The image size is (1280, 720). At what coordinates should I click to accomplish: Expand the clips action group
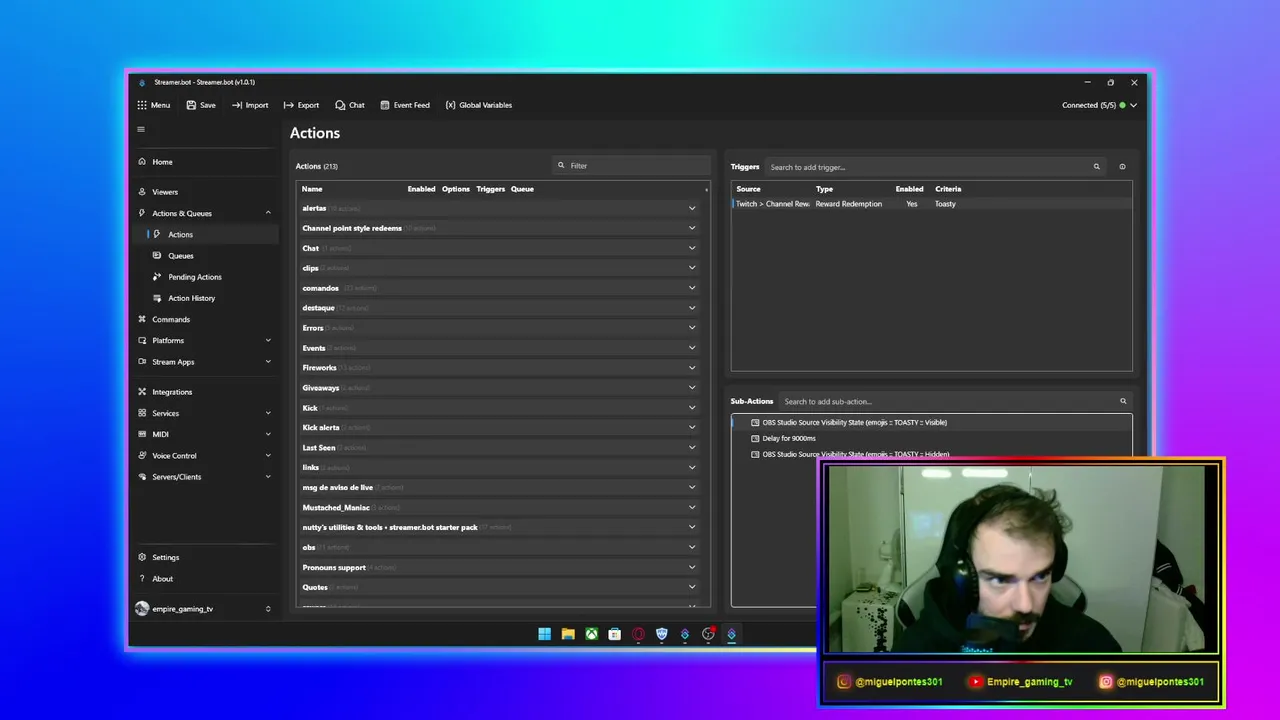[x=692, y=268]
